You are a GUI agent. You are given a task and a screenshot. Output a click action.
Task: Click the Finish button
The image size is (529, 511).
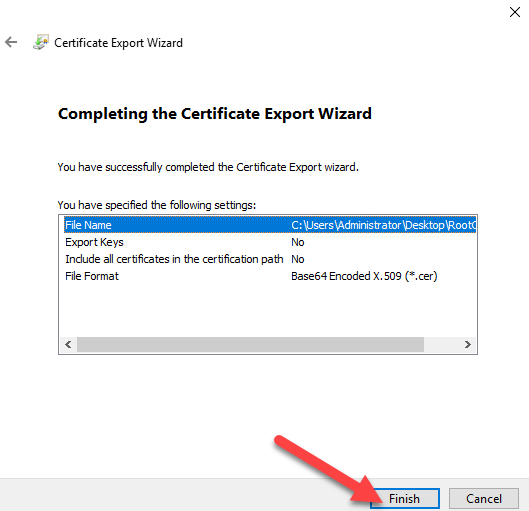[x=405, y=499]
